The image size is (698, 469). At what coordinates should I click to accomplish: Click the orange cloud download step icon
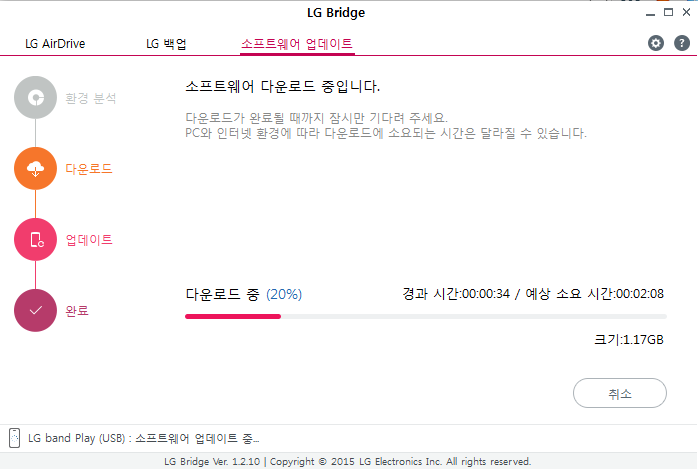pyautogui.click(x=36, y=168)
